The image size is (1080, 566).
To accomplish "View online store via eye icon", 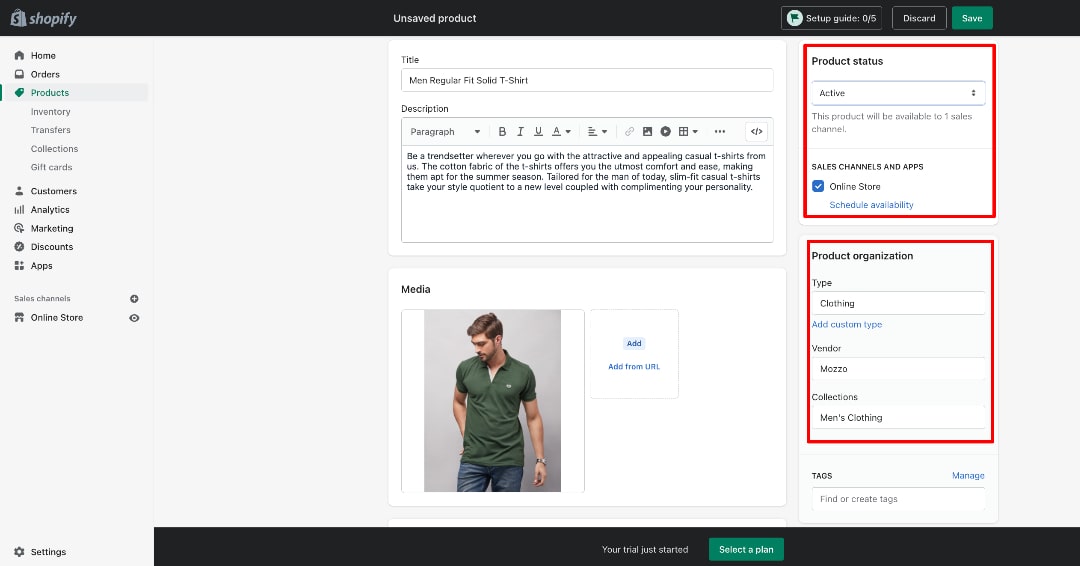I will tap(134, 318).
